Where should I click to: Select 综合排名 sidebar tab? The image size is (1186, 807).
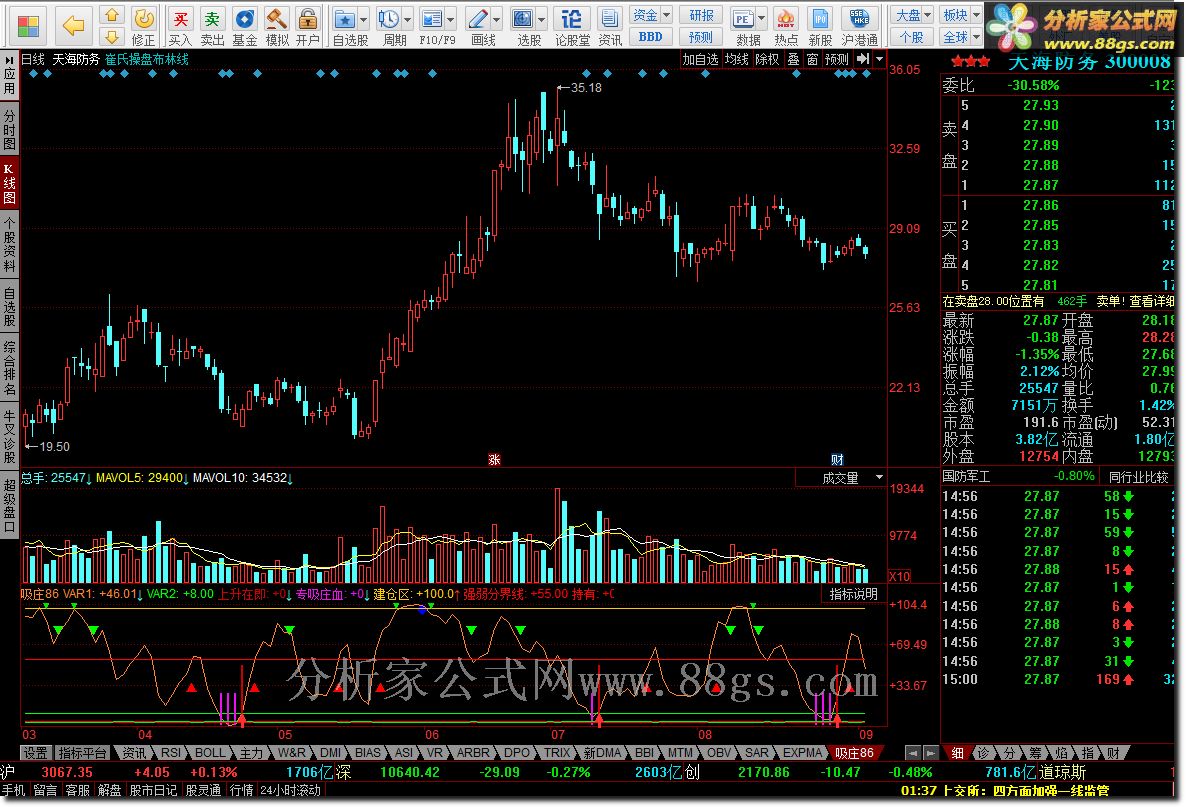[9, 369]
